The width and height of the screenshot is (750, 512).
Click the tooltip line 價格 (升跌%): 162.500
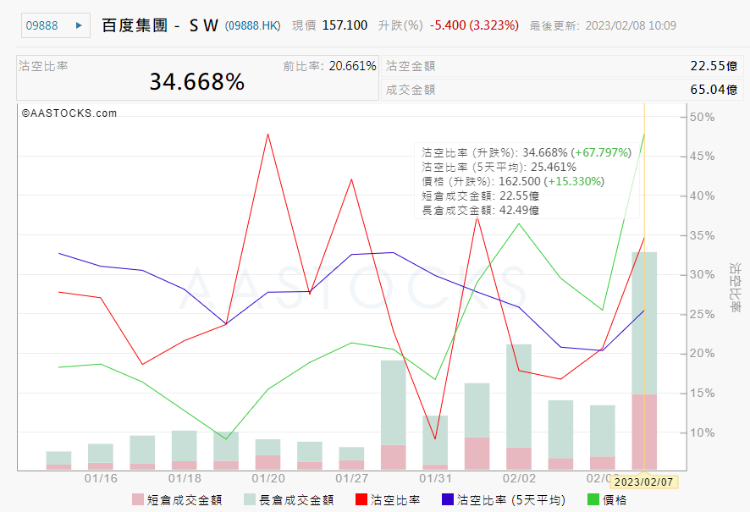point(513,181)
